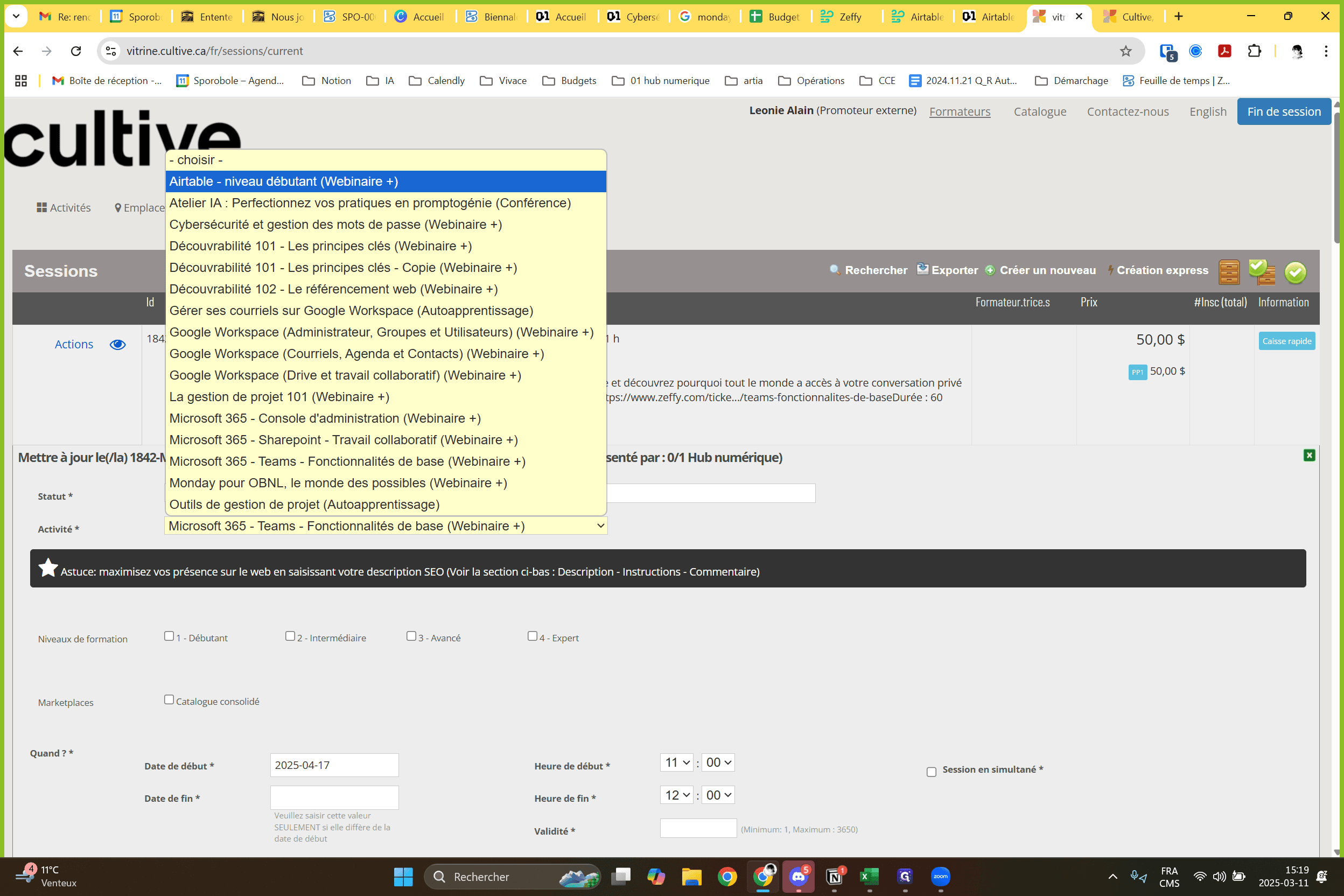Open the Contactez-nous link
1344x896 pixels.
[x=1128, y=111]
